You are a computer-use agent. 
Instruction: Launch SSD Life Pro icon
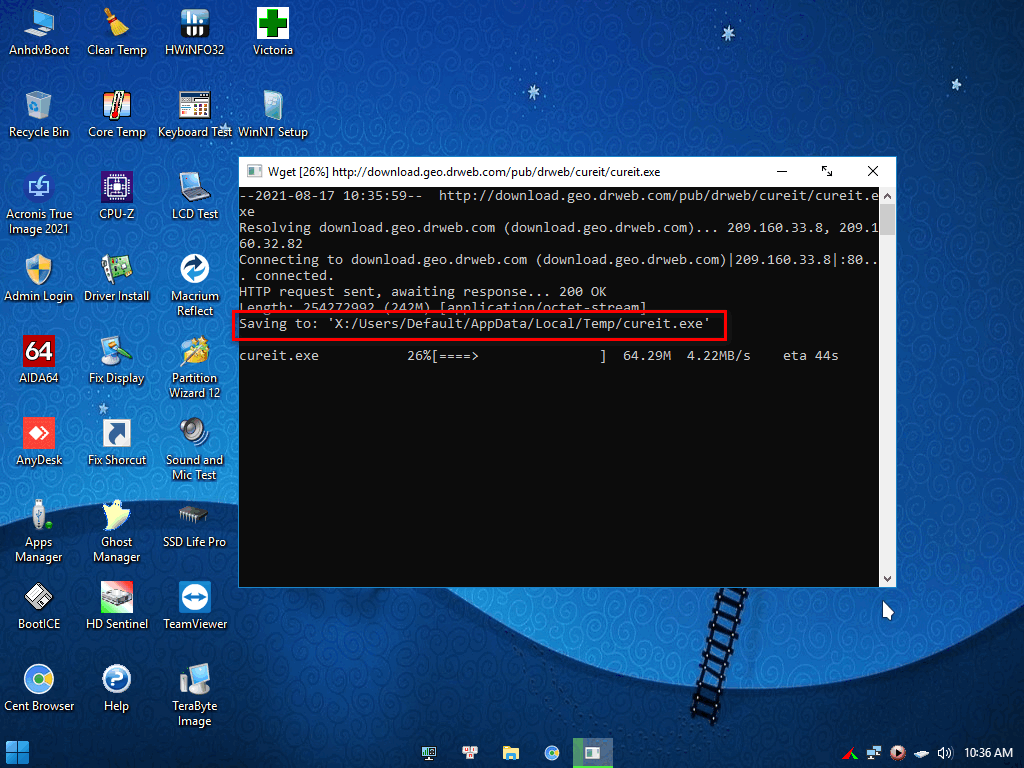(x=195, y=524)
